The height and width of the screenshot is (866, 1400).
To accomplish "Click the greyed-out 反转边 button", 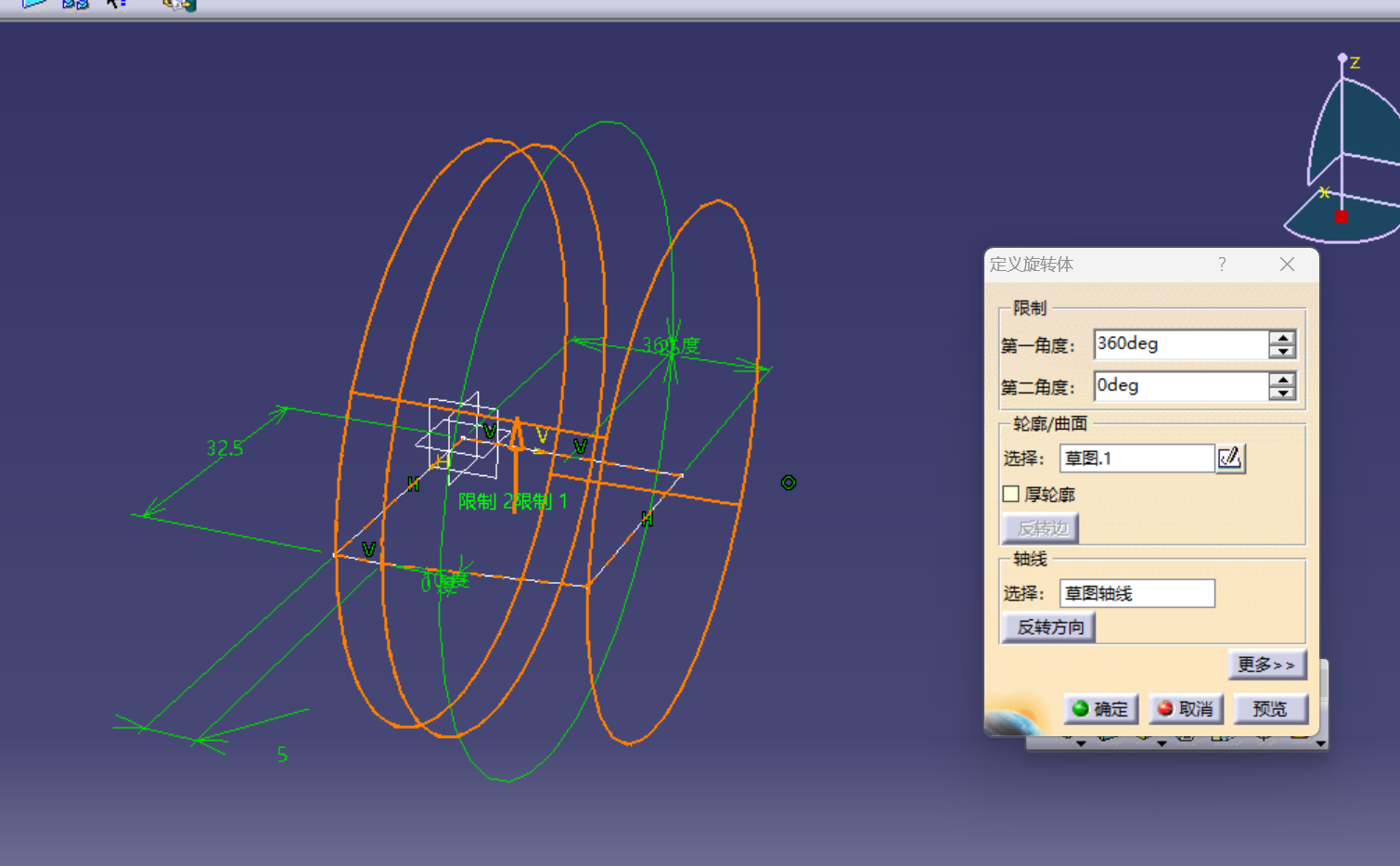I will [1041, 528].
